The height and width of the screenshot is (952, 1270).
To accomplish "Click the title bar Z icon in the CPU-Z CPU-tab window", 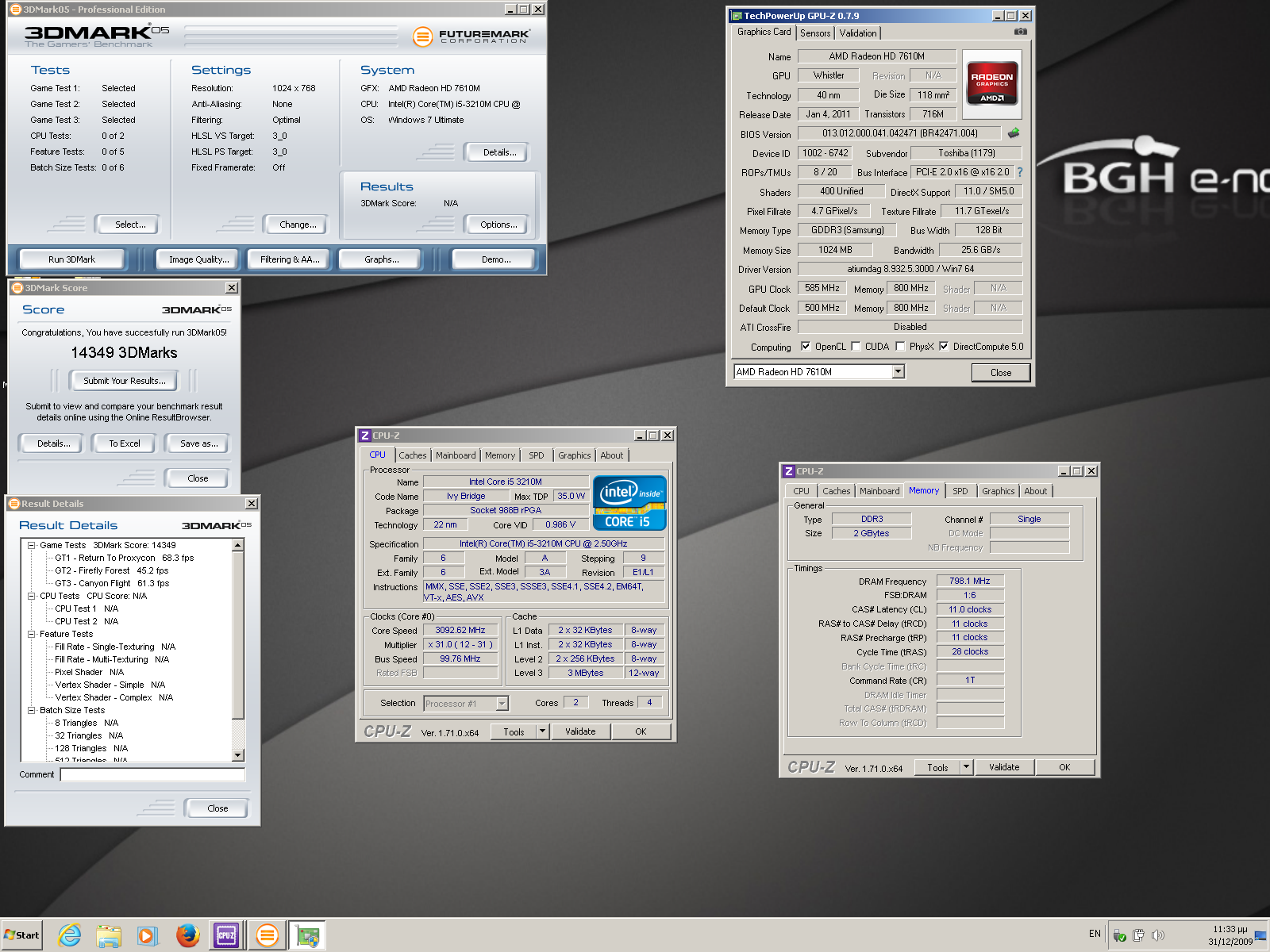I will [365, 436].
